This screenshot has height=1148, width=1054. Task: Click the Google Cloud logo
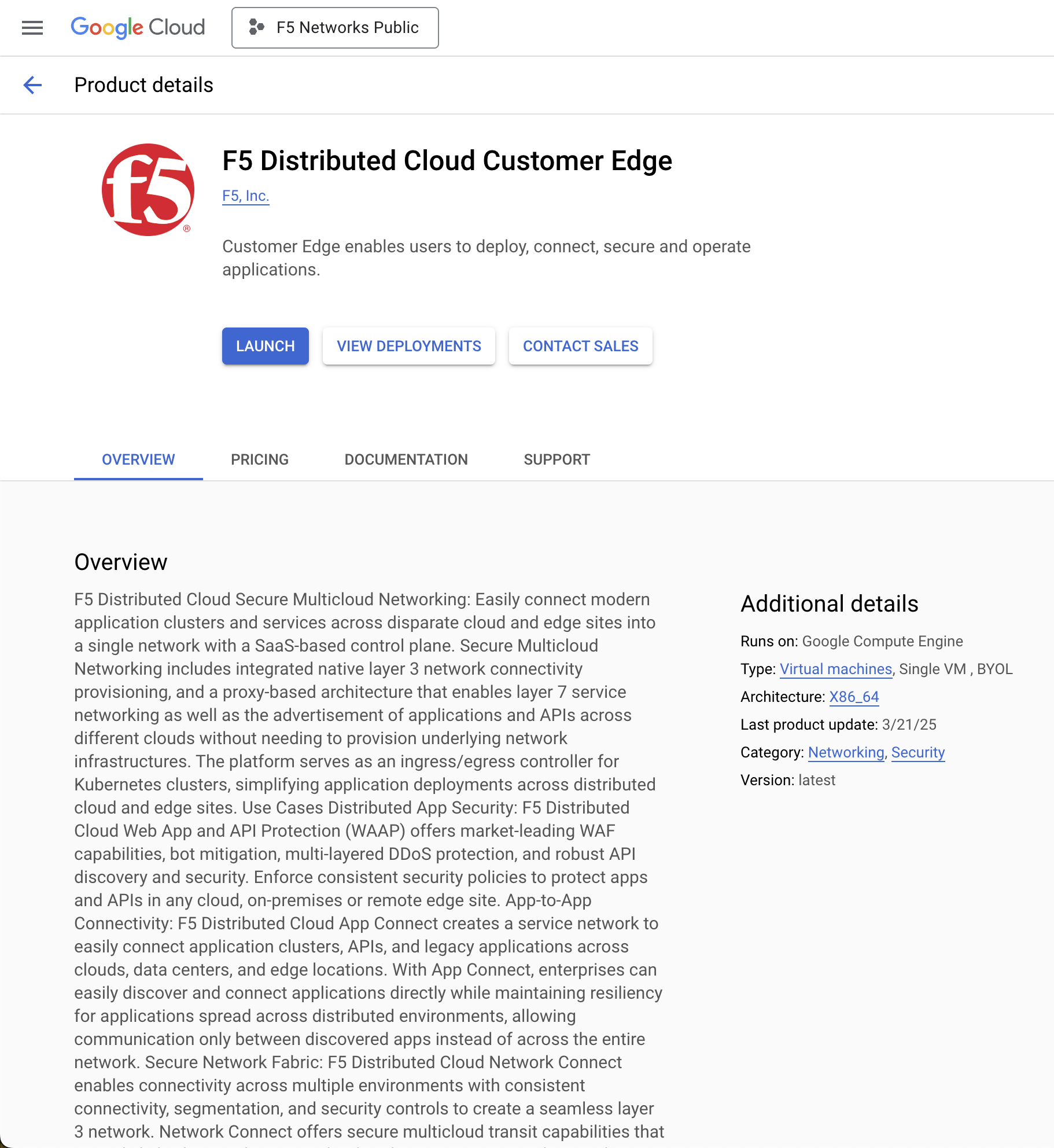coord(137,28)
